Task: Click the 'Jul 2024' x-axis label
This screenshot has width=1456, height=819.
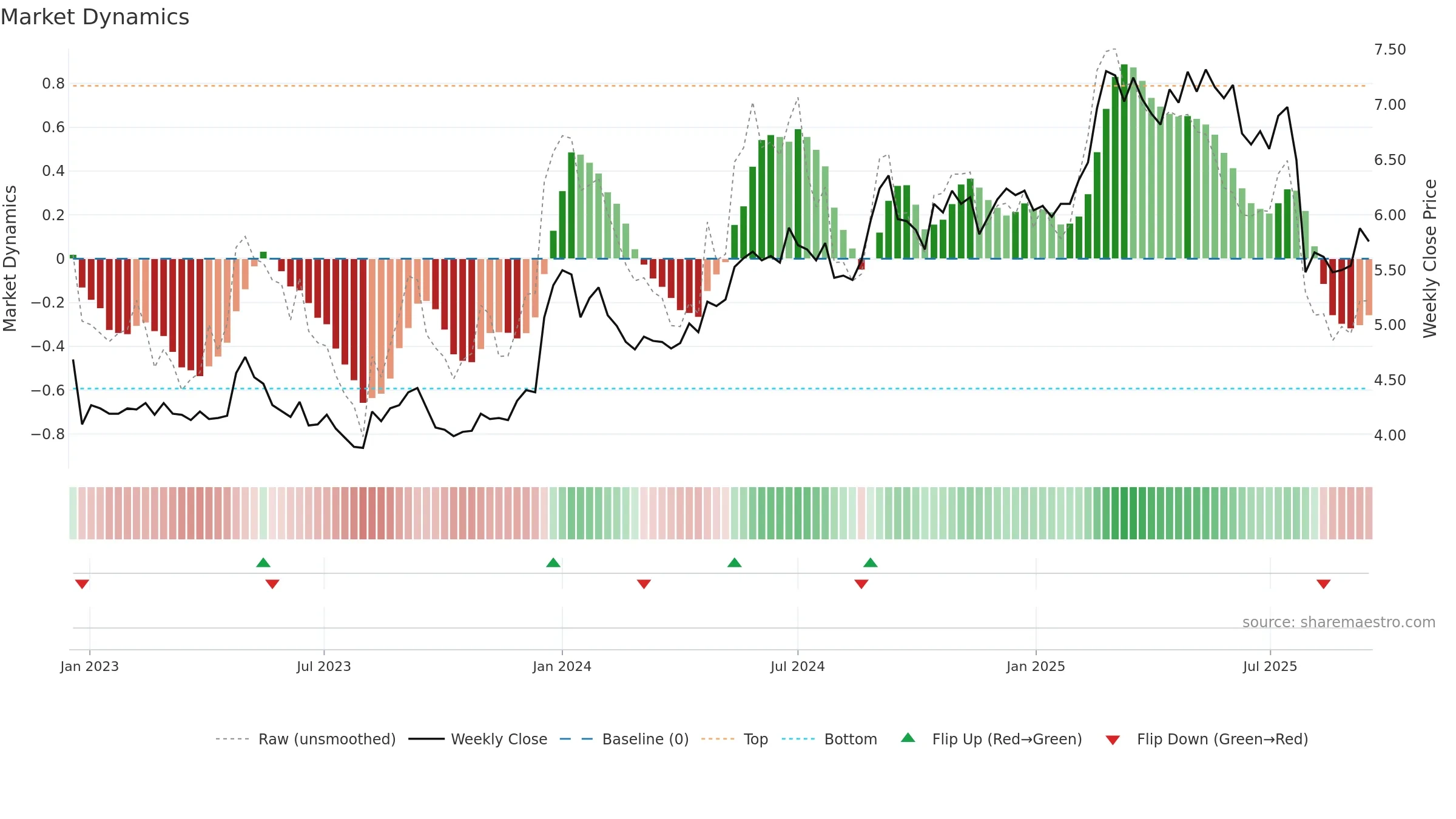Action: 798,666
